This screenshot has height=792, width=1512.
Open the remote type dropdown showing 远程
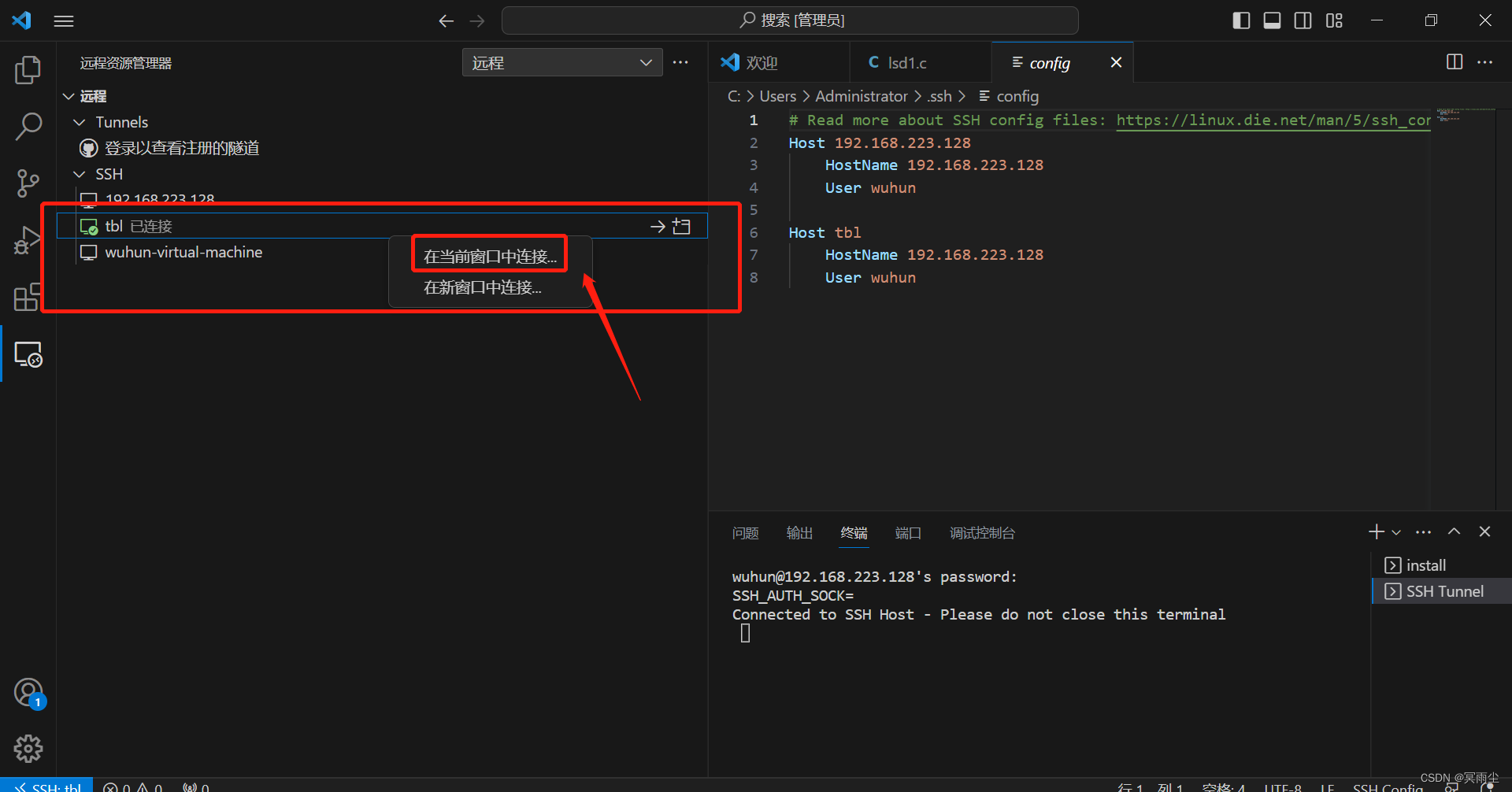pos(561,62)
